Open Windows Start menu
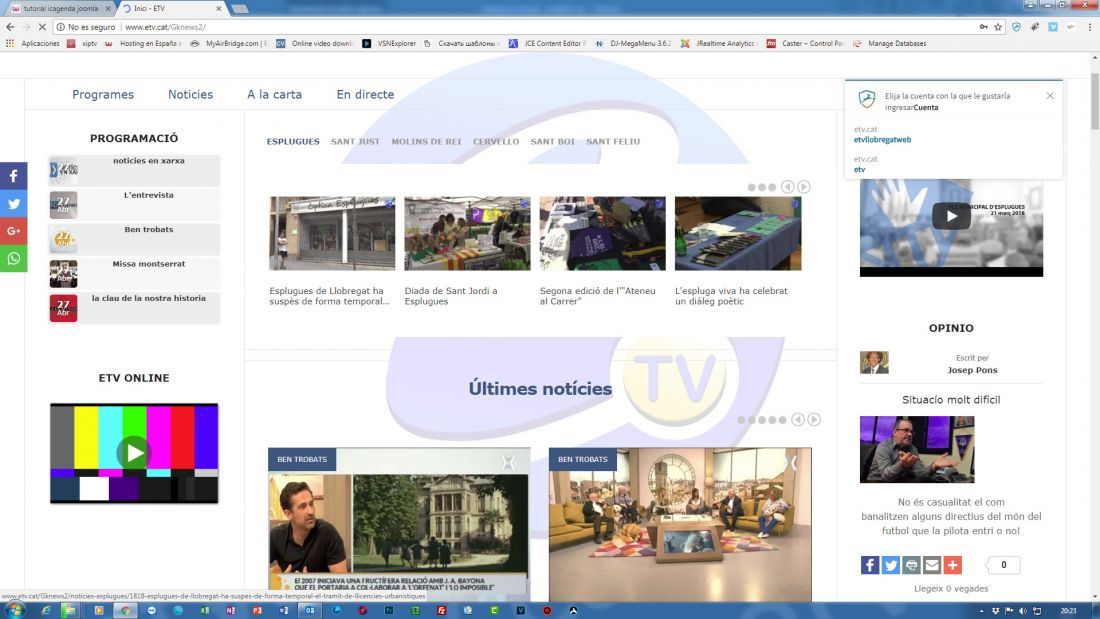Screen dimensions: 1100x619 13,611
